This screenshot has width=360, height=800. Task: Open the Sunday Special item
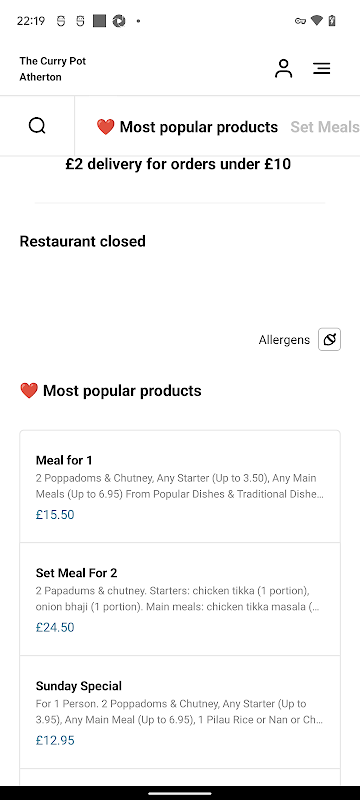coord(180,712)
